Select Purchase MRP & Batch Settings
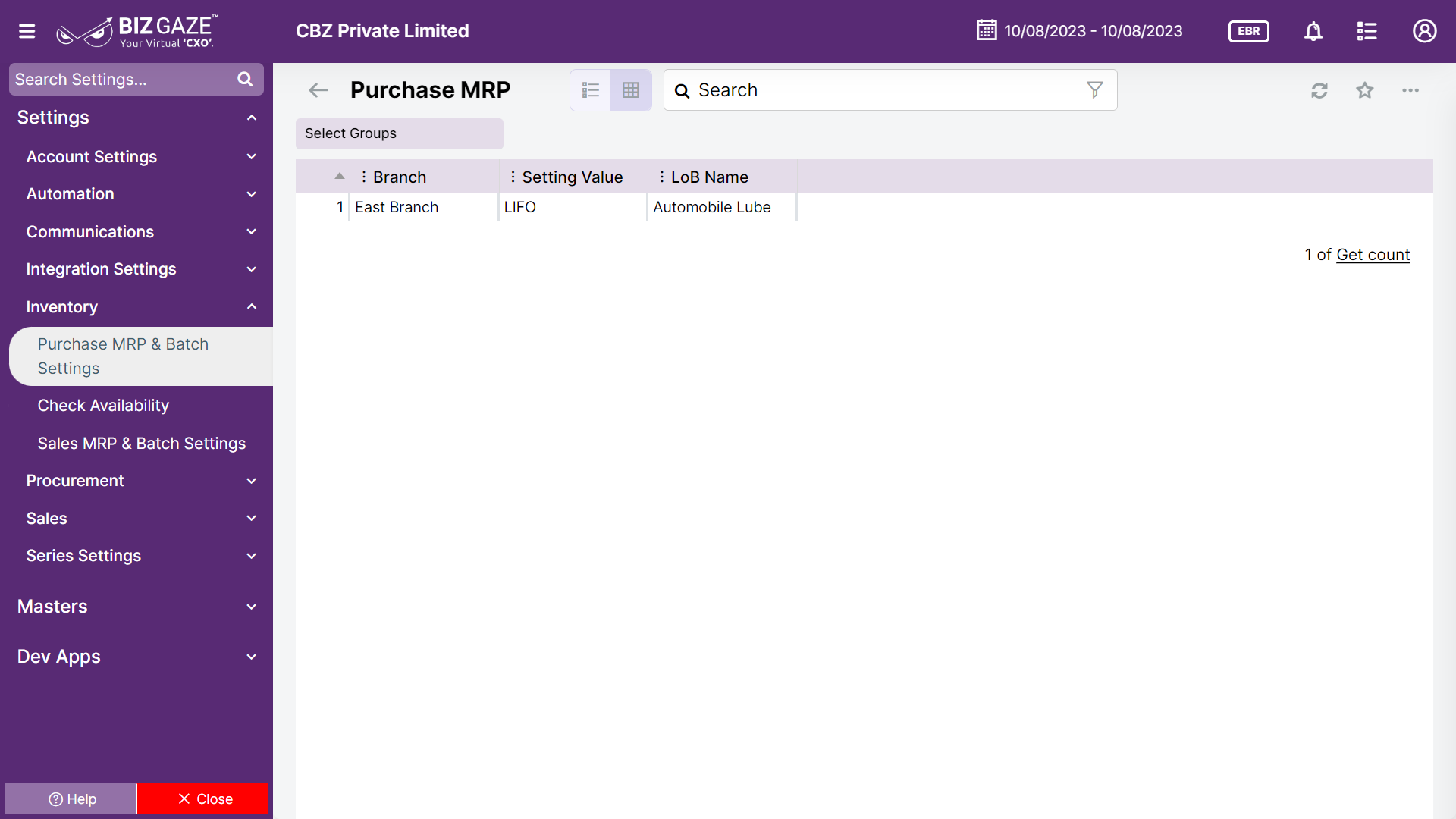 [x=141, y=356]
